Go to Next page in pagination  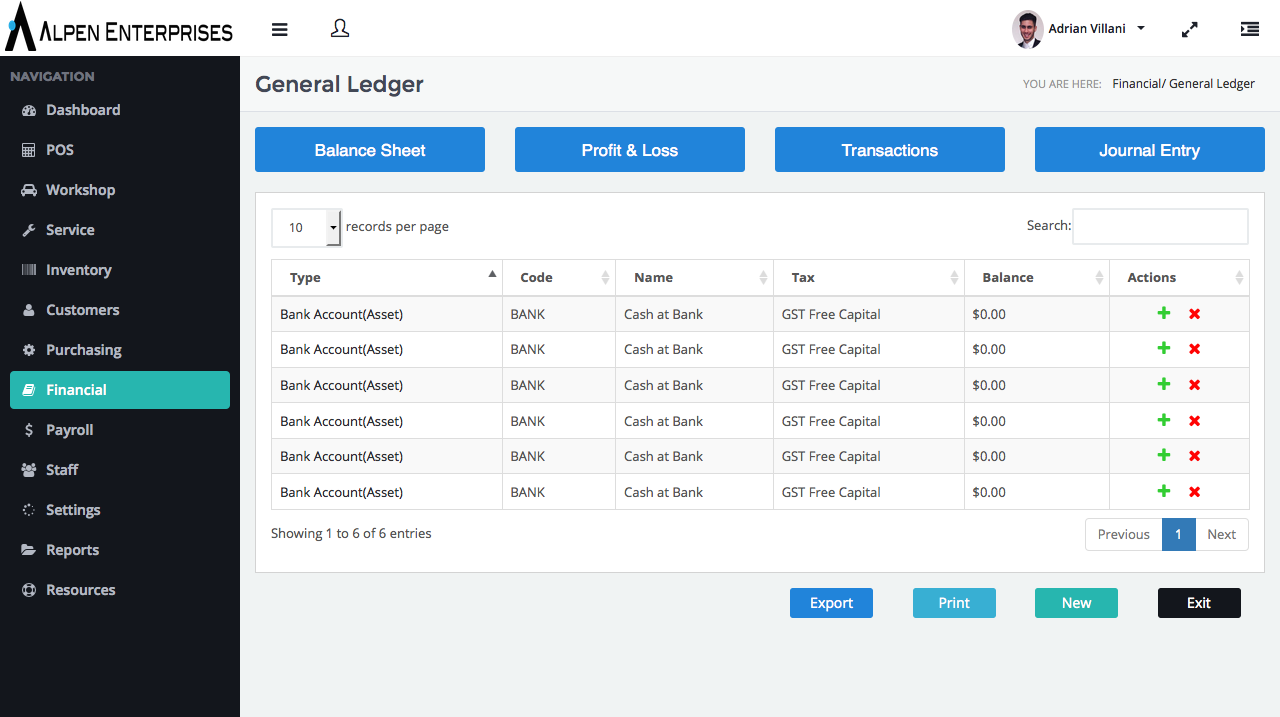[1221, 534]
